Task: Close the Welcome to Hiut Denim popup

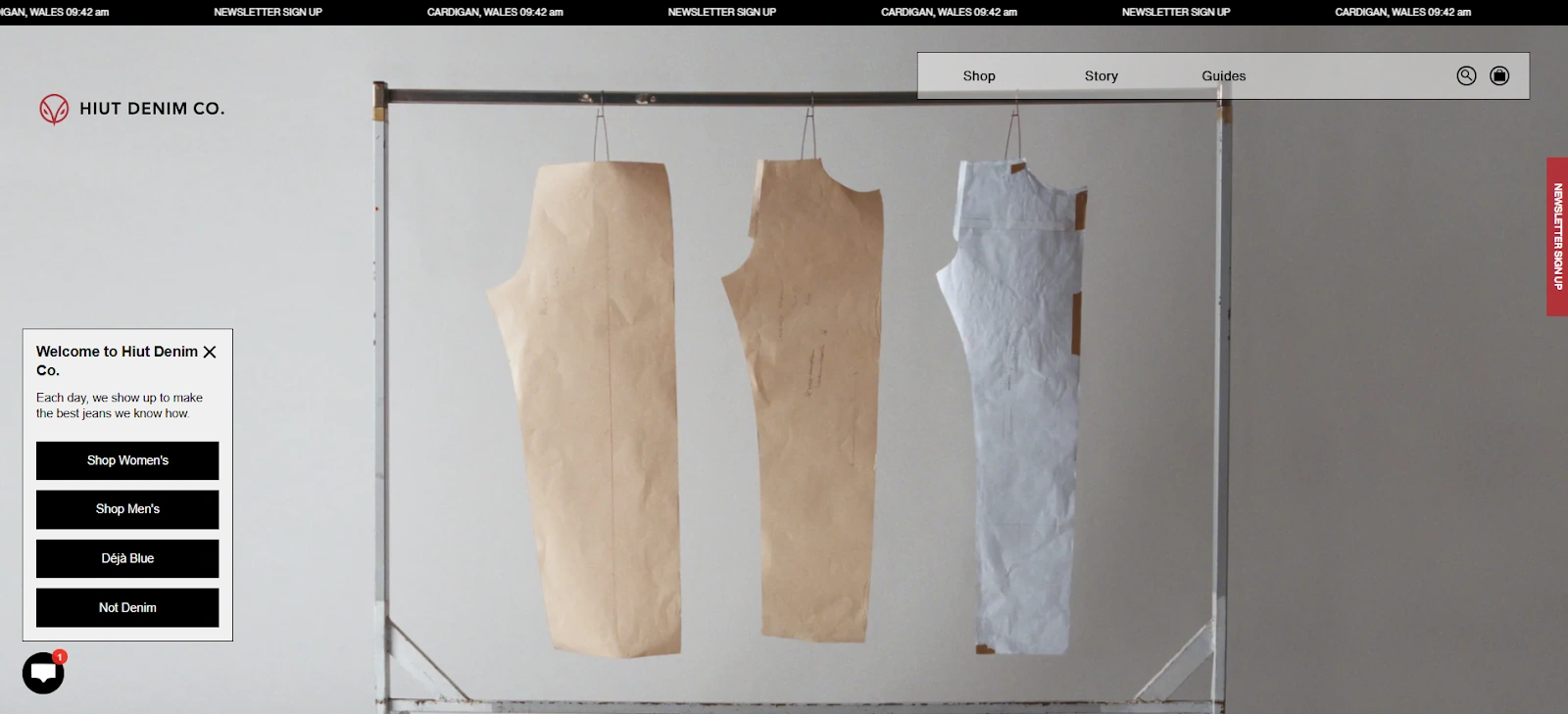Action: point(210,352)
